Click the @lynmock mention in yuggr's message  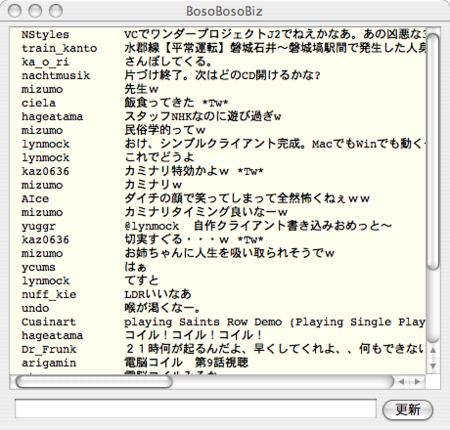pyautogui.click(x=152, y=226)
